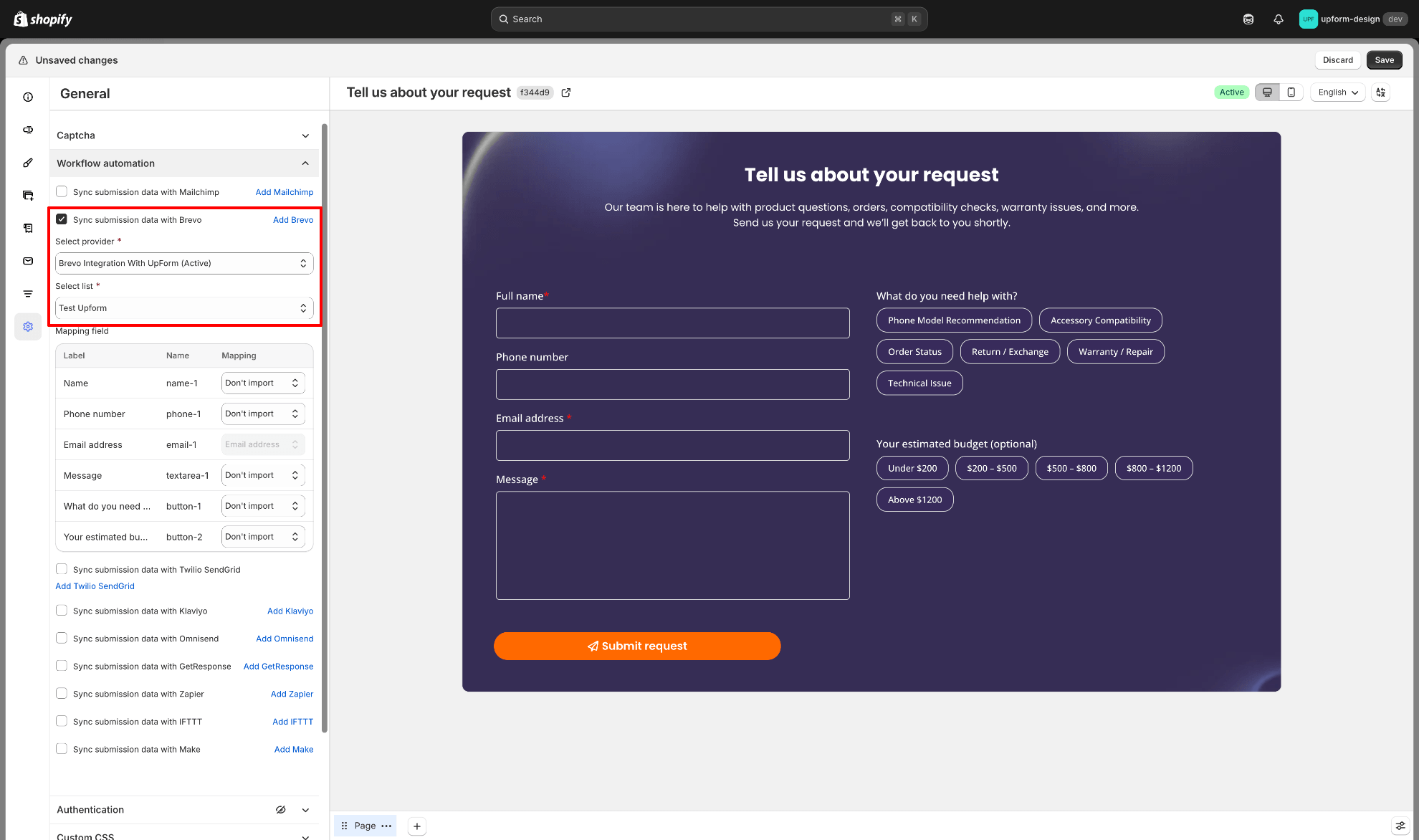
Task: Open mapping dropdown for Phone number
Action: click(263, 414)
